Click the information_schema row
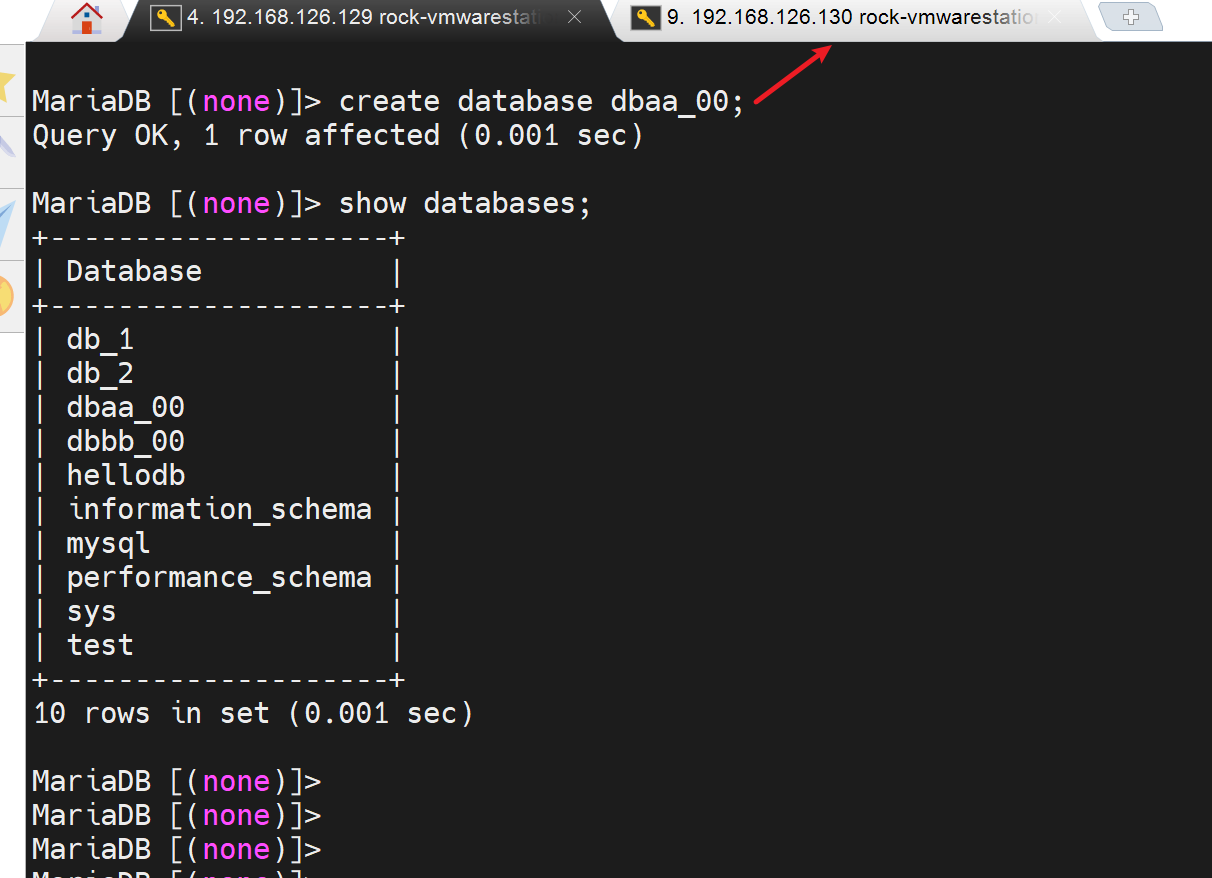 [x=219, y=510]
